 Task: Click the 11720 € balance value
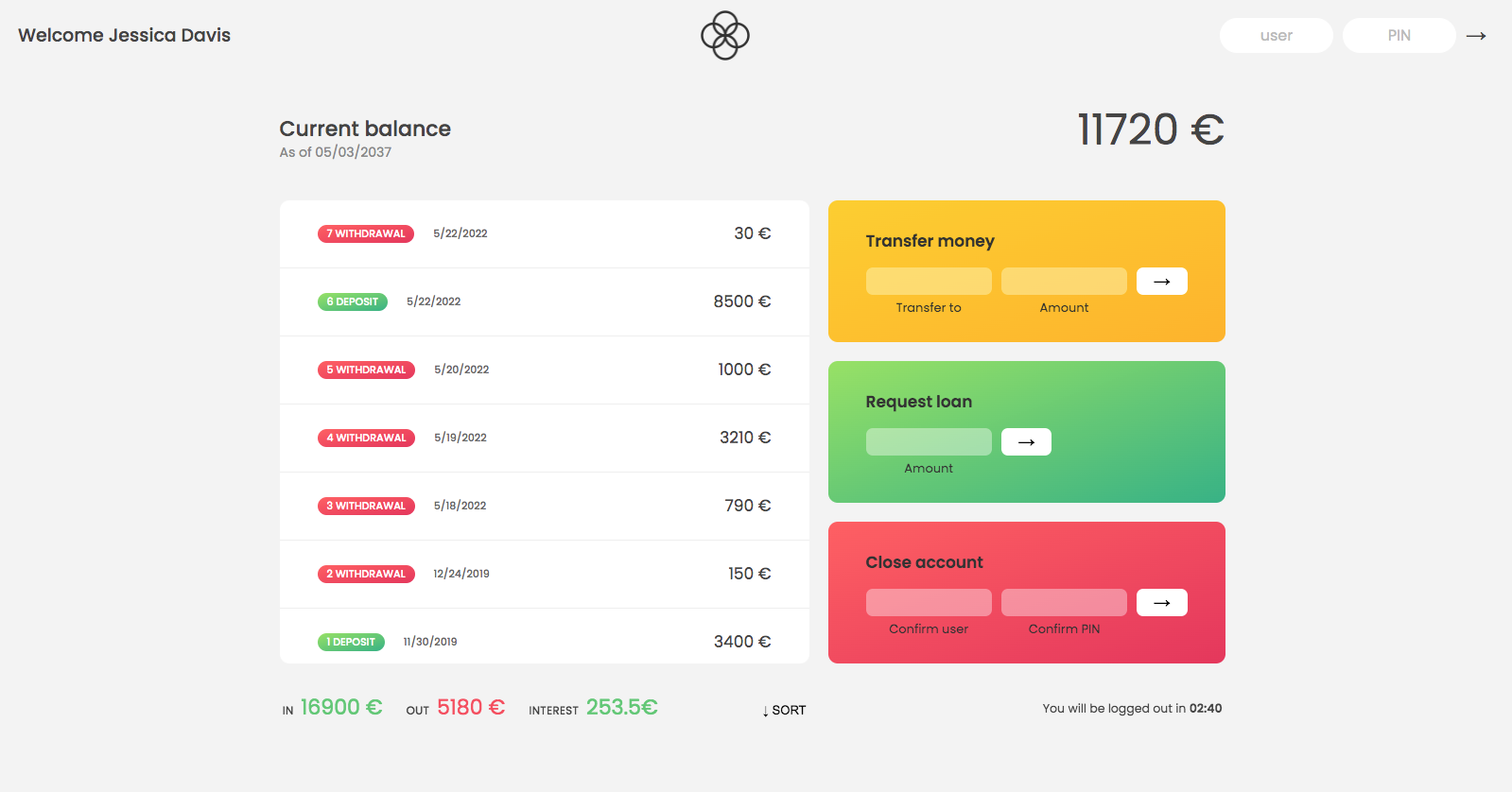[1151, 129]
